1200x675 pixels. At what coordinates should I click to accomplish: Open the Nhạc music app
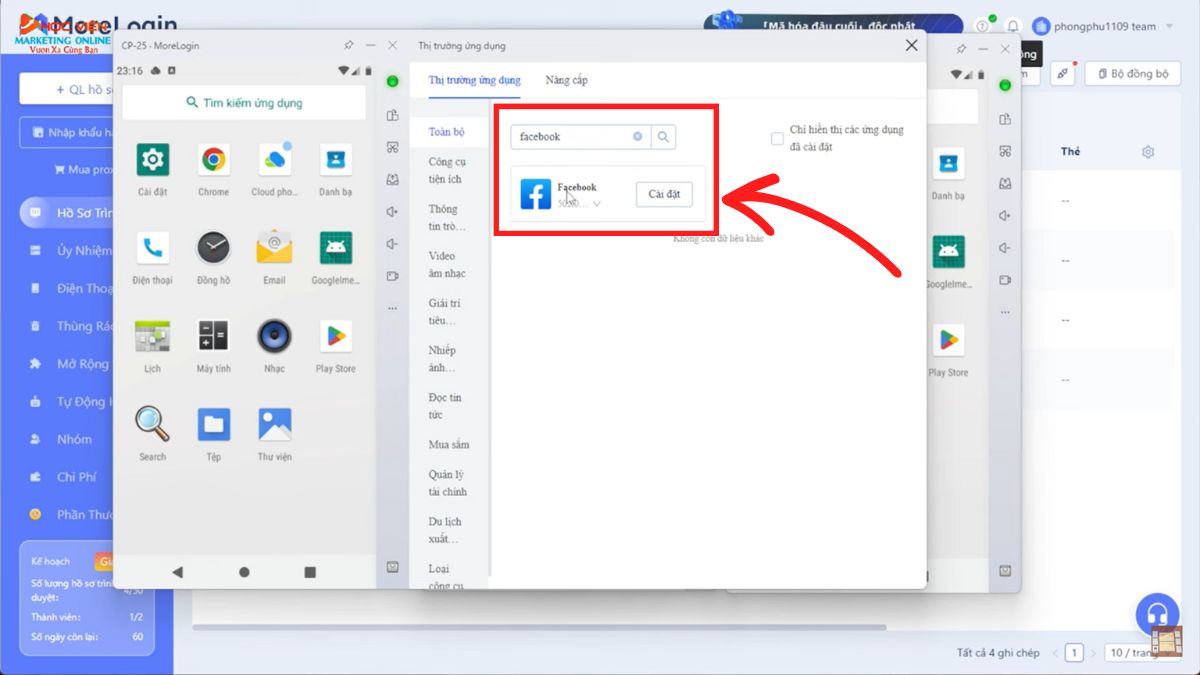point(274,336)
